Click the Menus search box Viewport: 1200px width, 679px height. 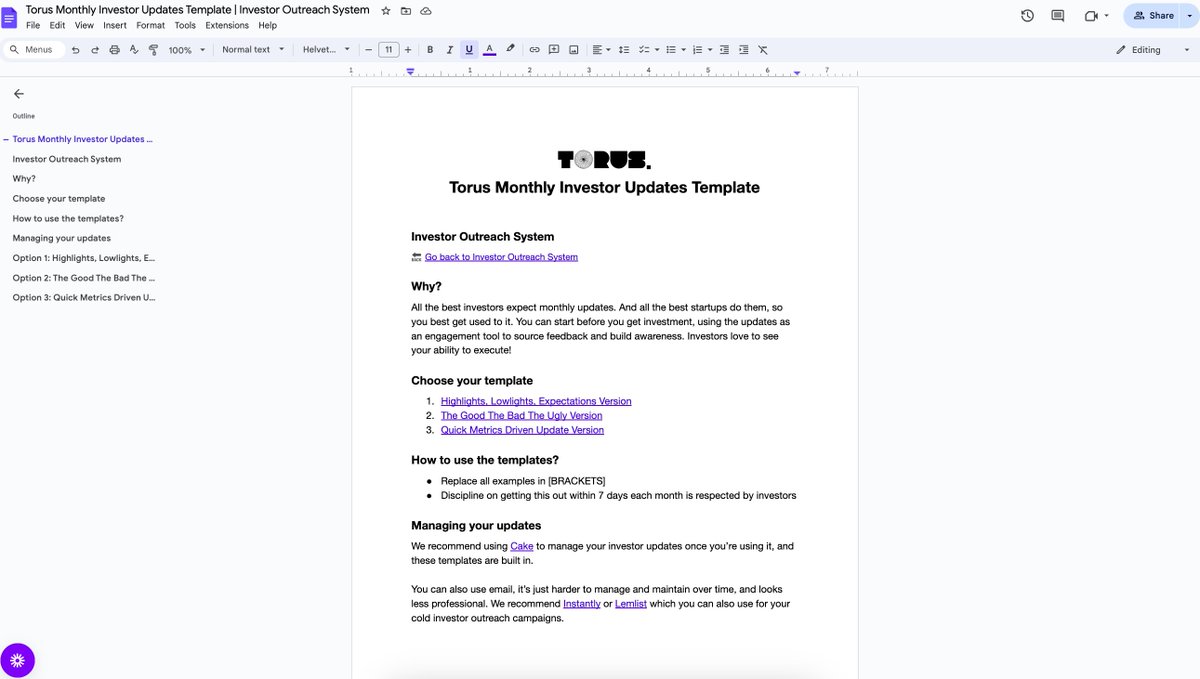click(34, 50)
